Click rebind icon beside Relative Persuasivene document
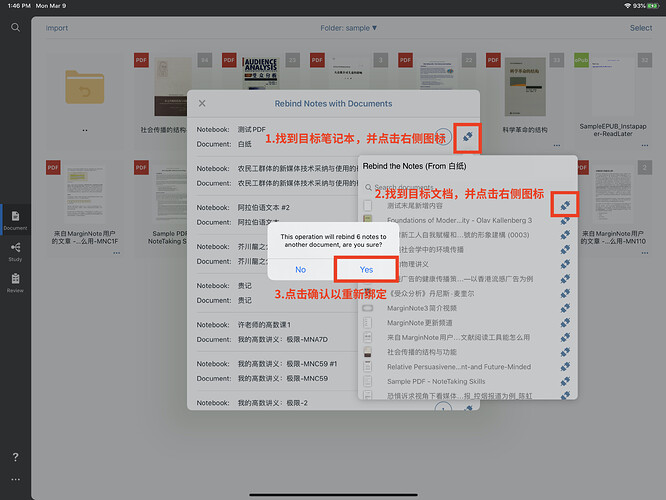Viewport: 666px width, 500px height. [565, 367]
